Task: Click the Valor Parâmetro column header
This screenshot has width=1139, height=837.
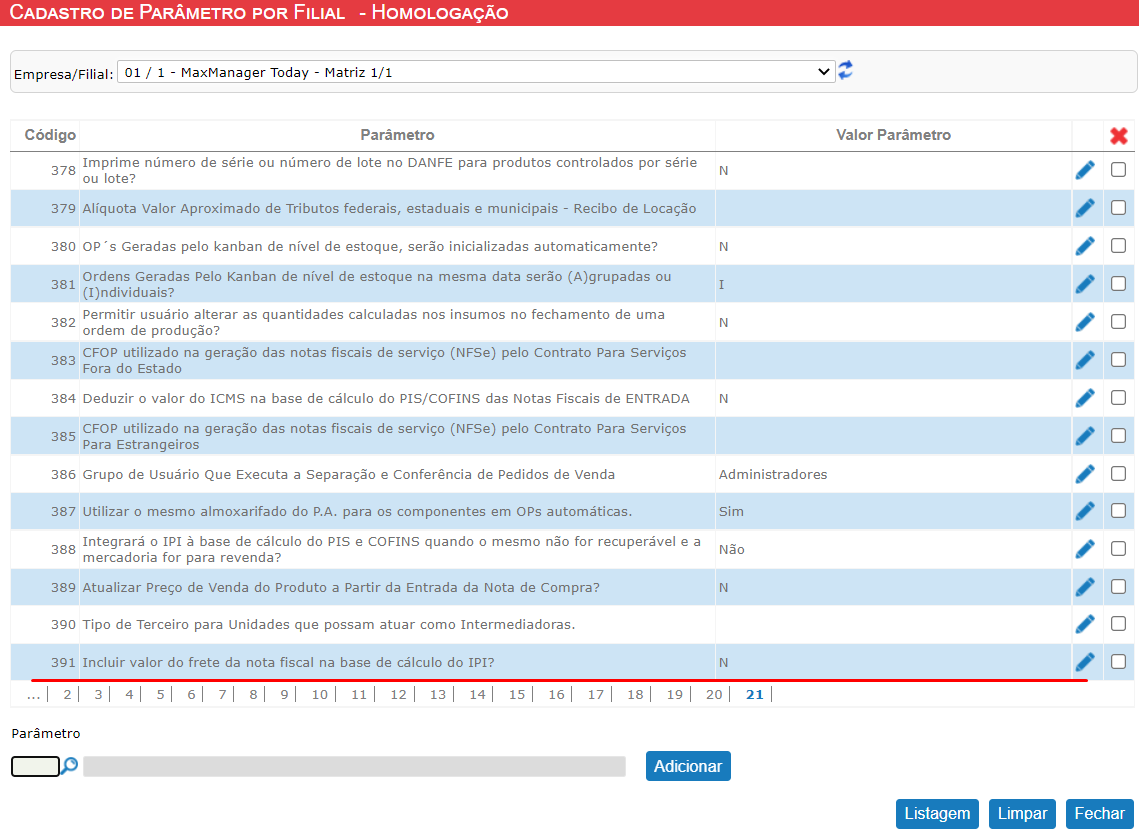Action: (893, 135)
